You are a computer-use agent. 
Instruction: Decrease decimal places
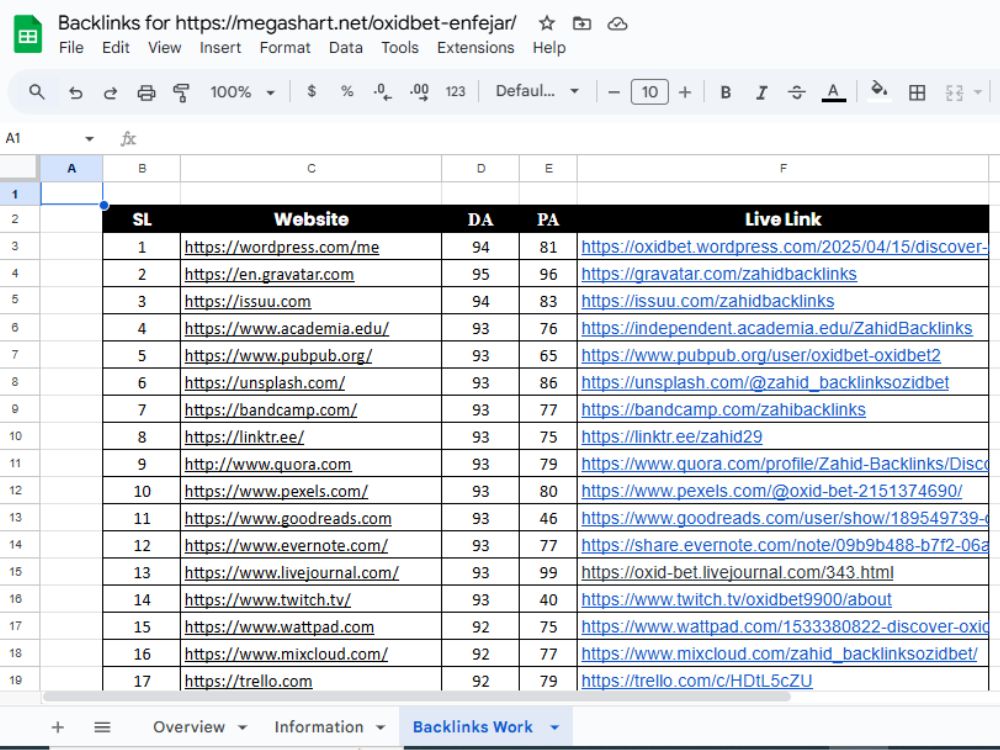coord(382,92)
